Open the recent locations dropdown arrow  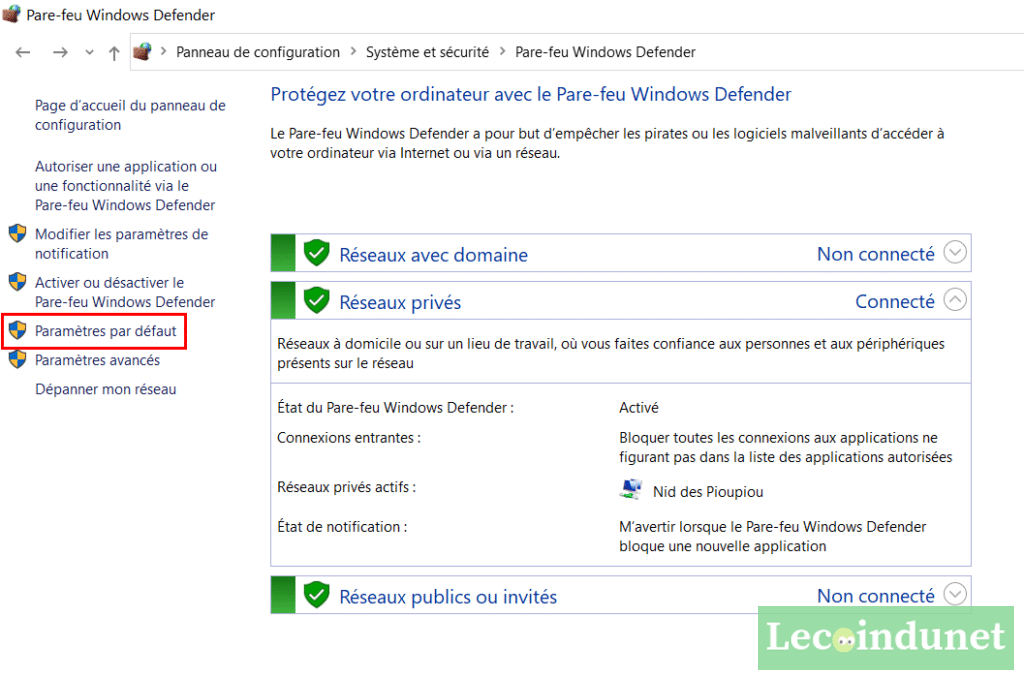pyautogui.click(x=89, y=52)
